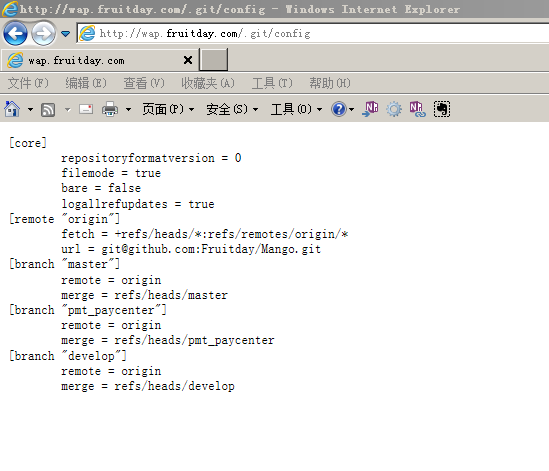Viewport: 549px width, 471px height.
Task: Close the wap.fruitday.com tab
Action: coord(188,60)
